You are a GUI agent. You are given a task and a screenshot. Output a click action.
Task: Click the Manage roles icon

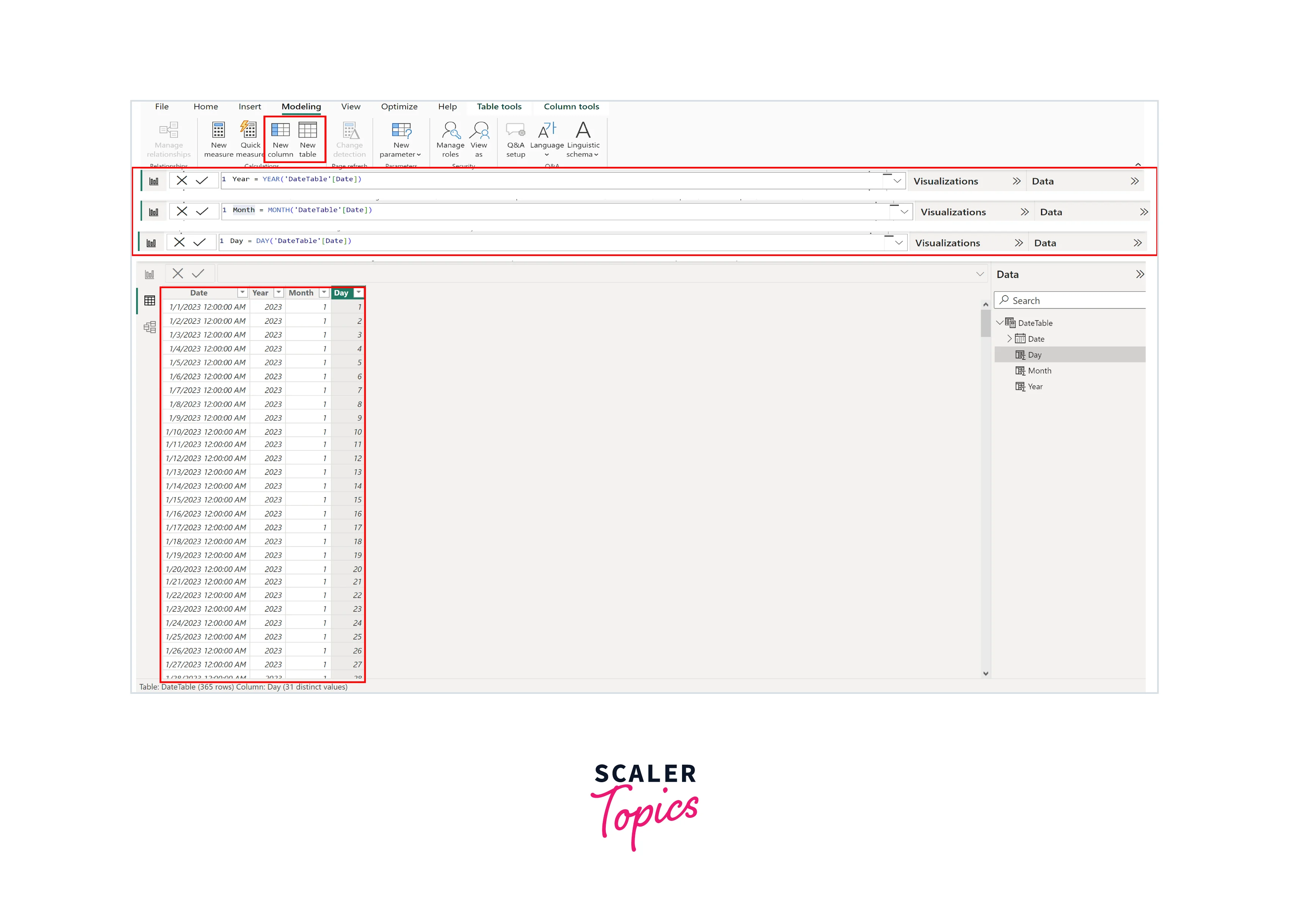coord(450,131)
